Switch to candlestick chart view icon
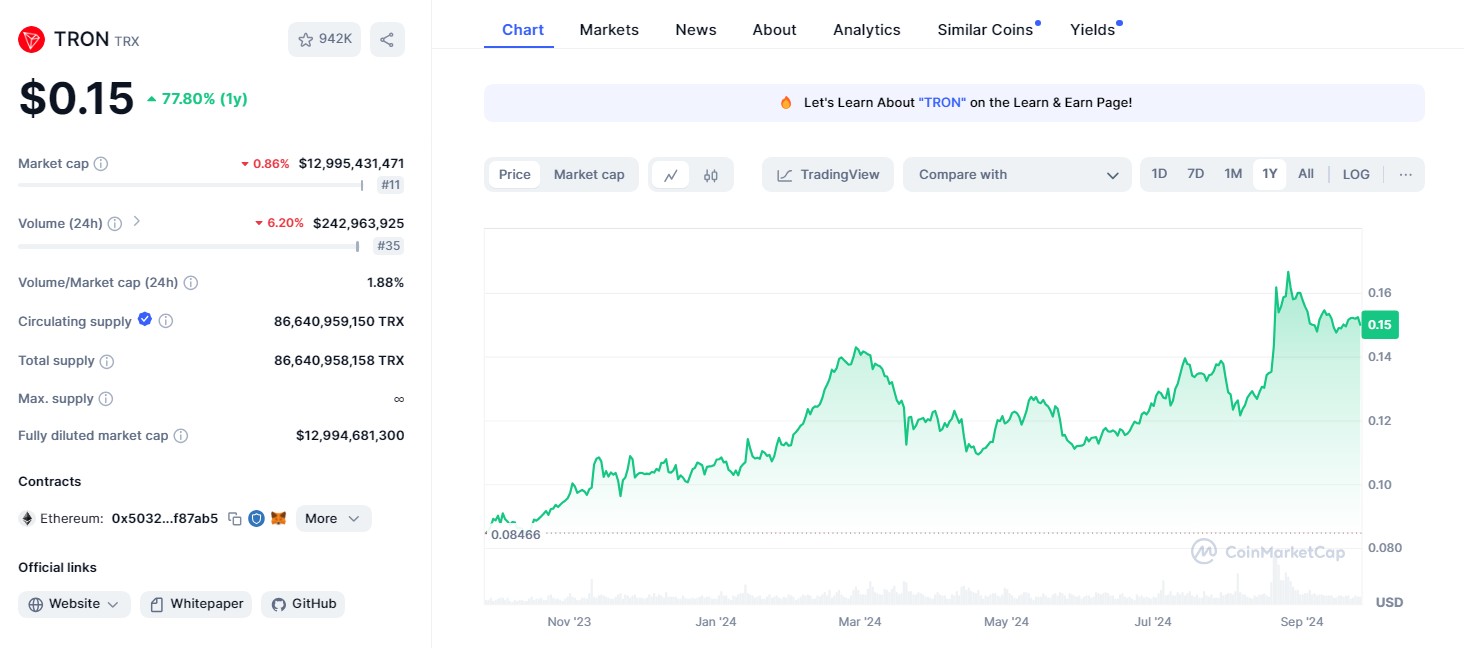The width and height of the screenshot is (1464, 648). 711,175
